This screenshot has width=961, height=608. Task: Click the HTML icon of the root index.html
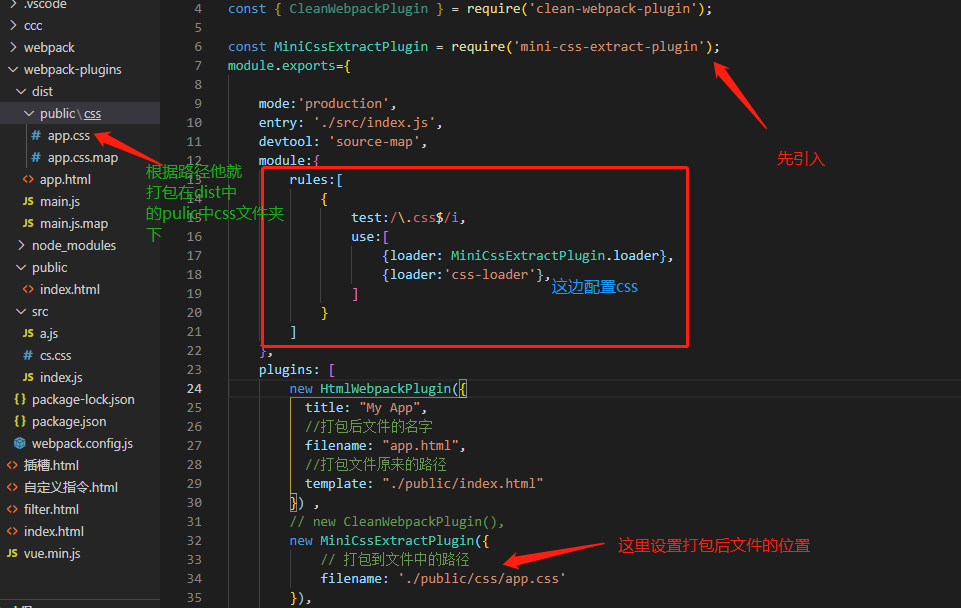point(12,531)
